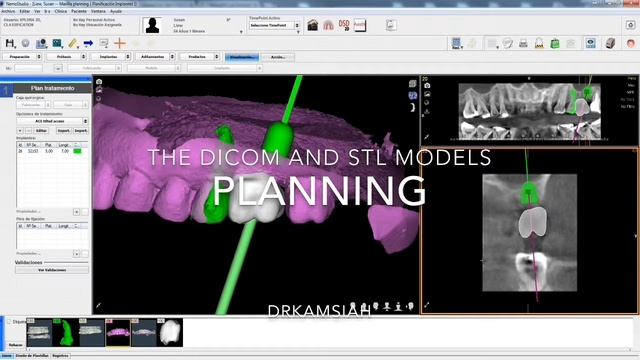
Task: Open the Aditamentos dropdown
Action: [155, 57]
